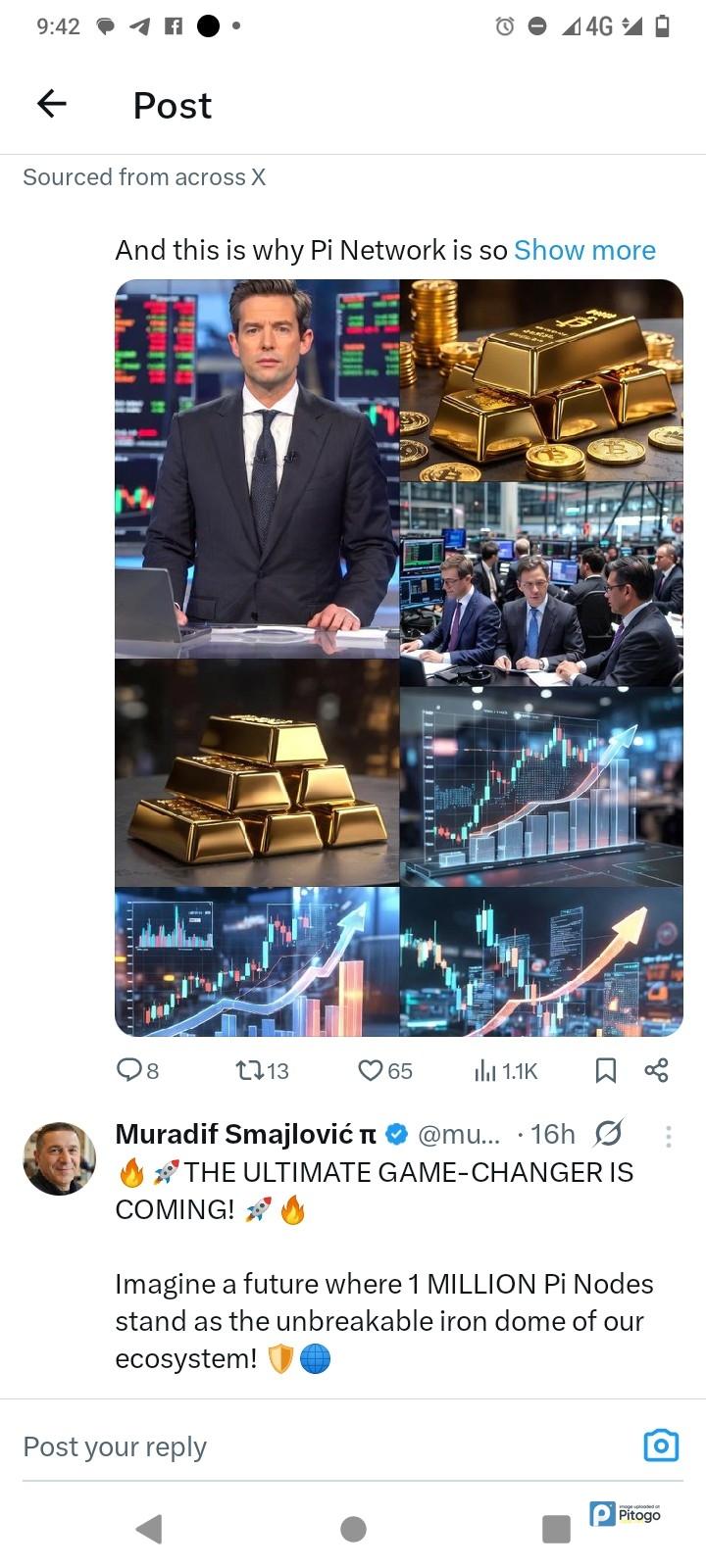Viewport: 706px width, 1568px height.
Task: Tap the share icon
Action: 656,1070
